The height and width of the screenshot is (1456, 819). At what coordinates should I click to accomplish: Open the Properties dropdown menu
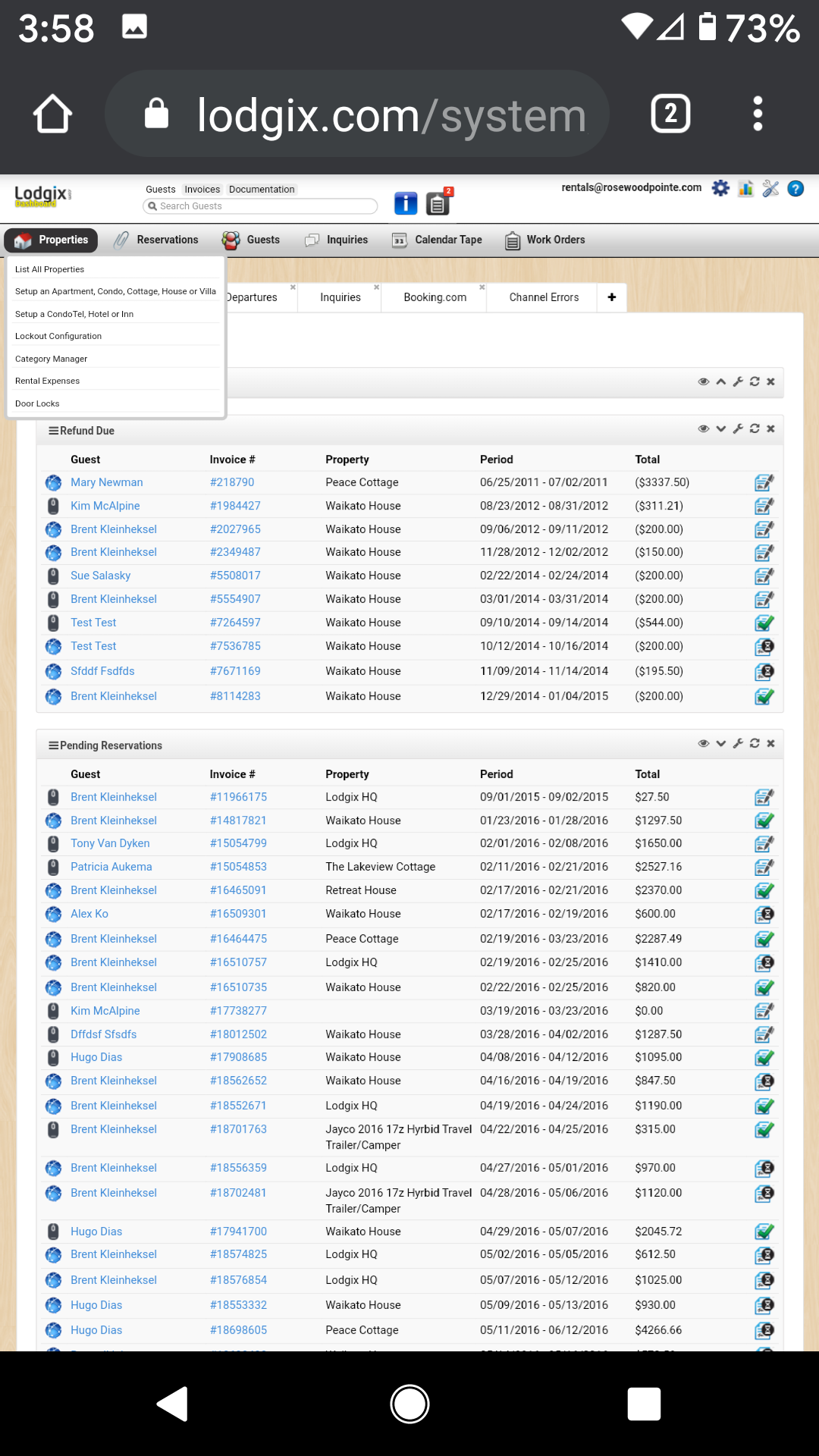(x=51, y=240)
